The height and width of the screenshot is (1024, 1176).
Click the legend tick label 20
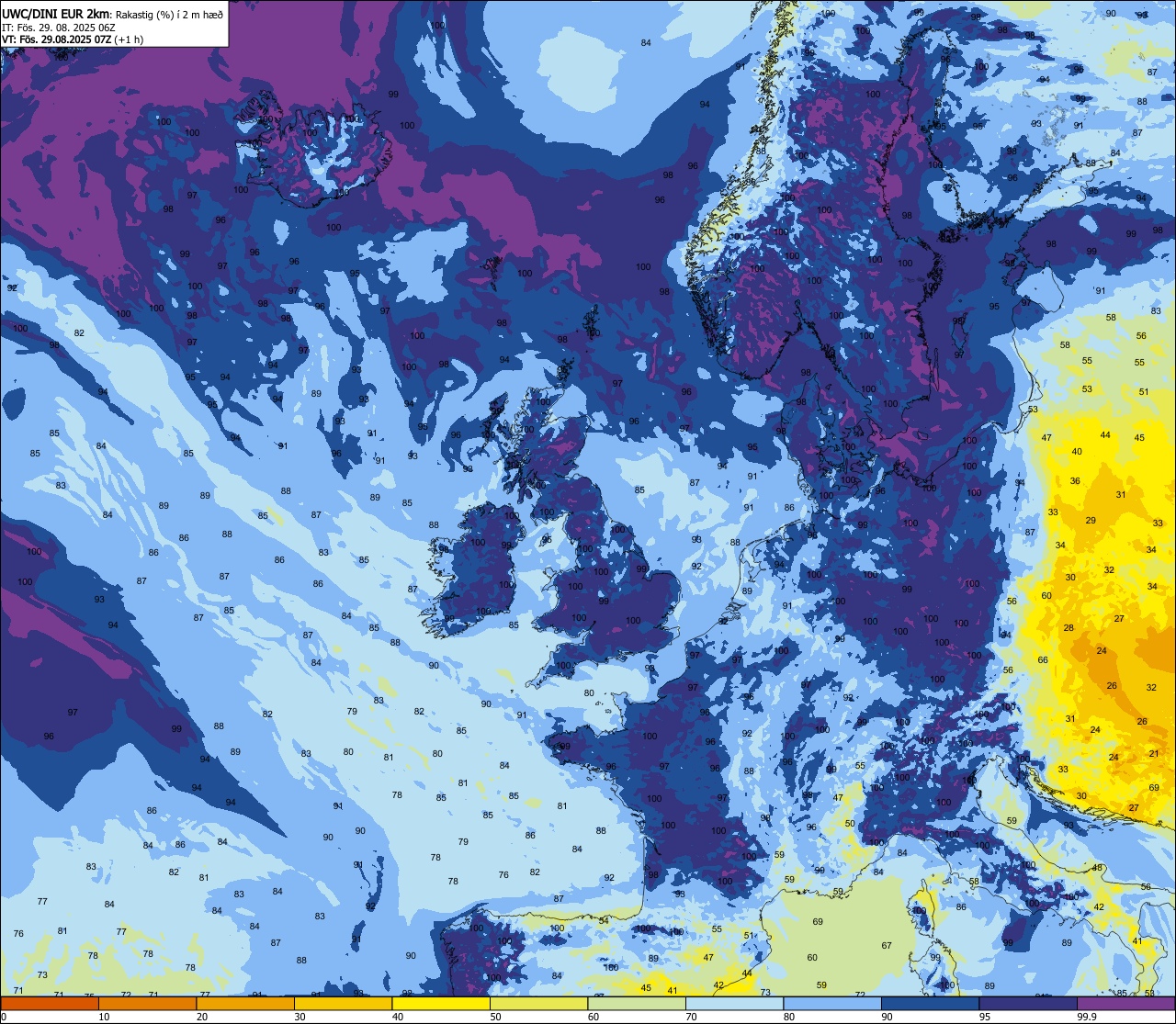202,1017
